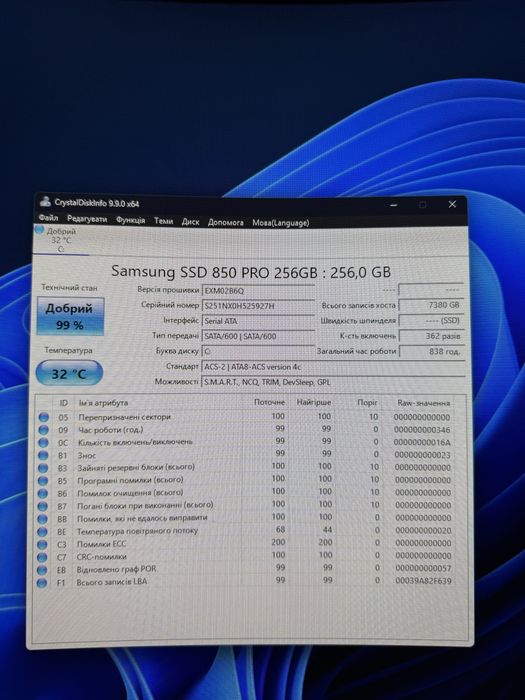Image resolution: width=525 pixels, height=700 pixels.
Task: Click the raw value 00039A82F639
Action: 423,581
